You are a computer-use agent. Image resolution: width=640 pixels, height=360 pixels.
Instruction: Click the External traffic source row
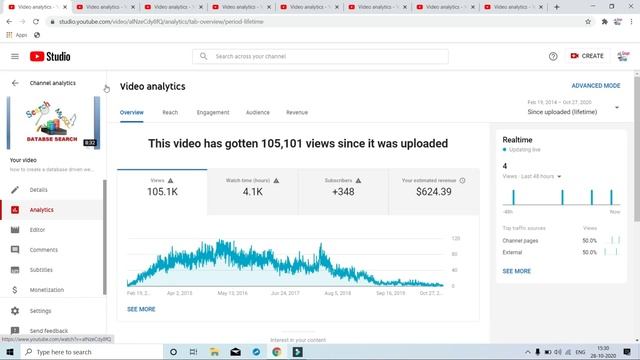[x=561, y=252]
